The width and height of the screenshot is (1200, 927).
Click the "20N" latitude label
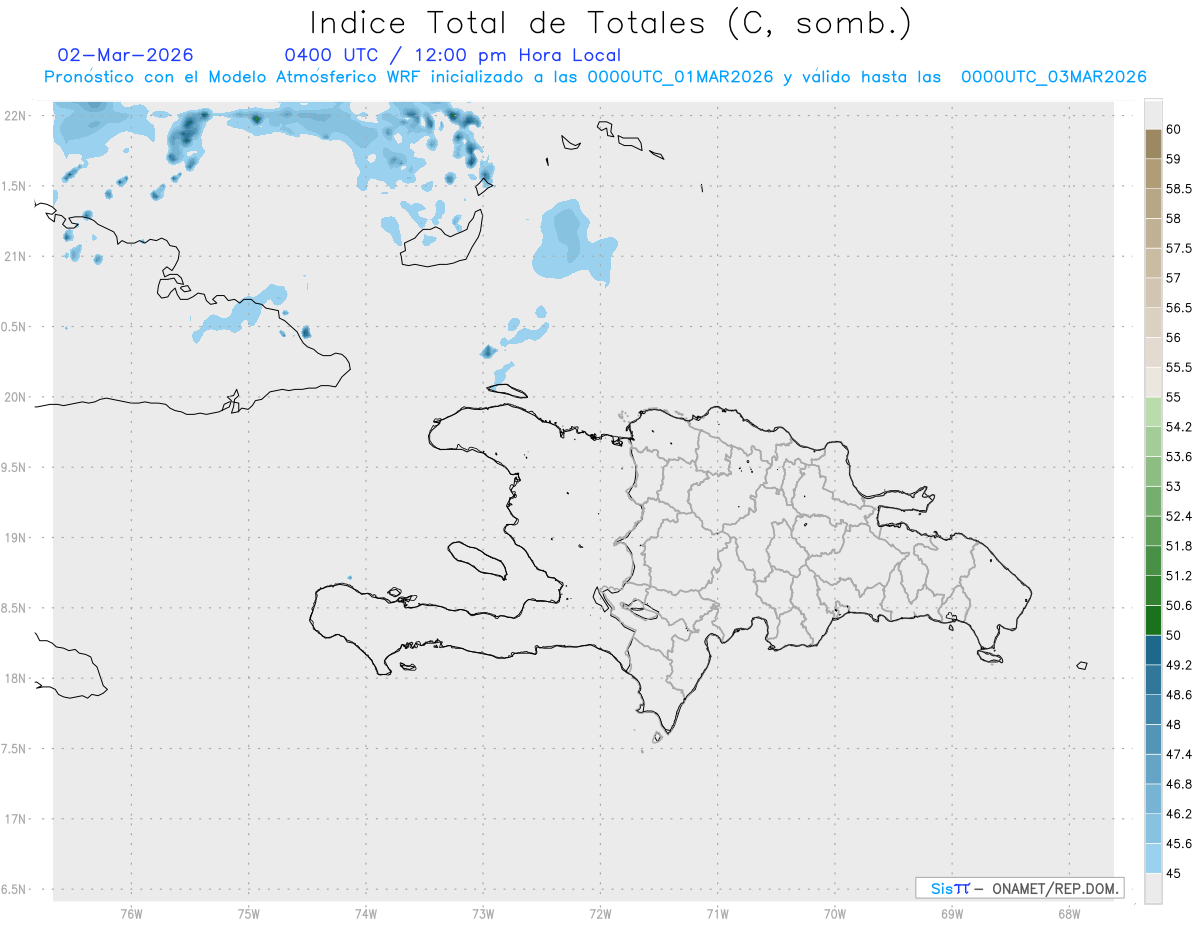point(14,397)
